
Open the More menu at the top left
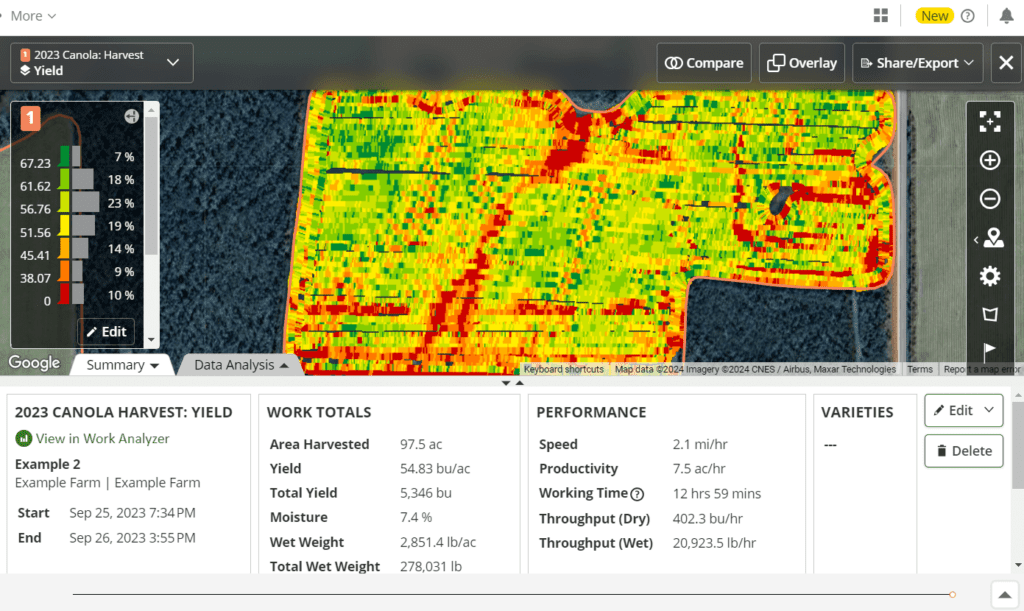pos(31,15)
